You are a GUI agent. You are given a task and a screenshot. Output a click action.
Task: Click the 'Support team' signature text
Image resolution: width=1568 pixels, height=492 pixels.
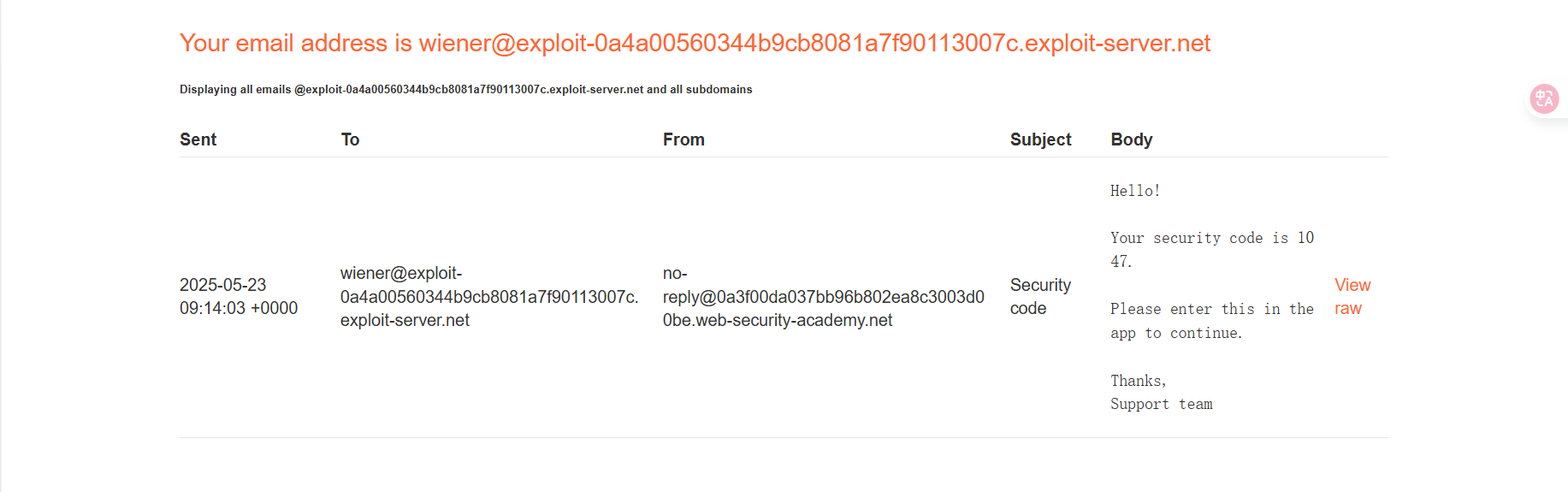1161,404
